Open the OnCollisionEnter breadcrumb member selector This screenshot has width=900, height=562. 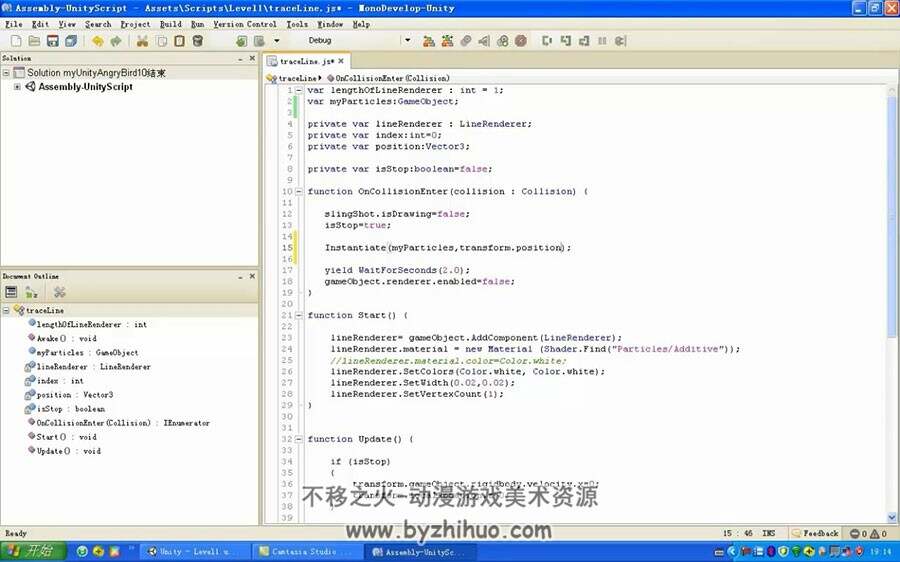click(x=388, y=78)
